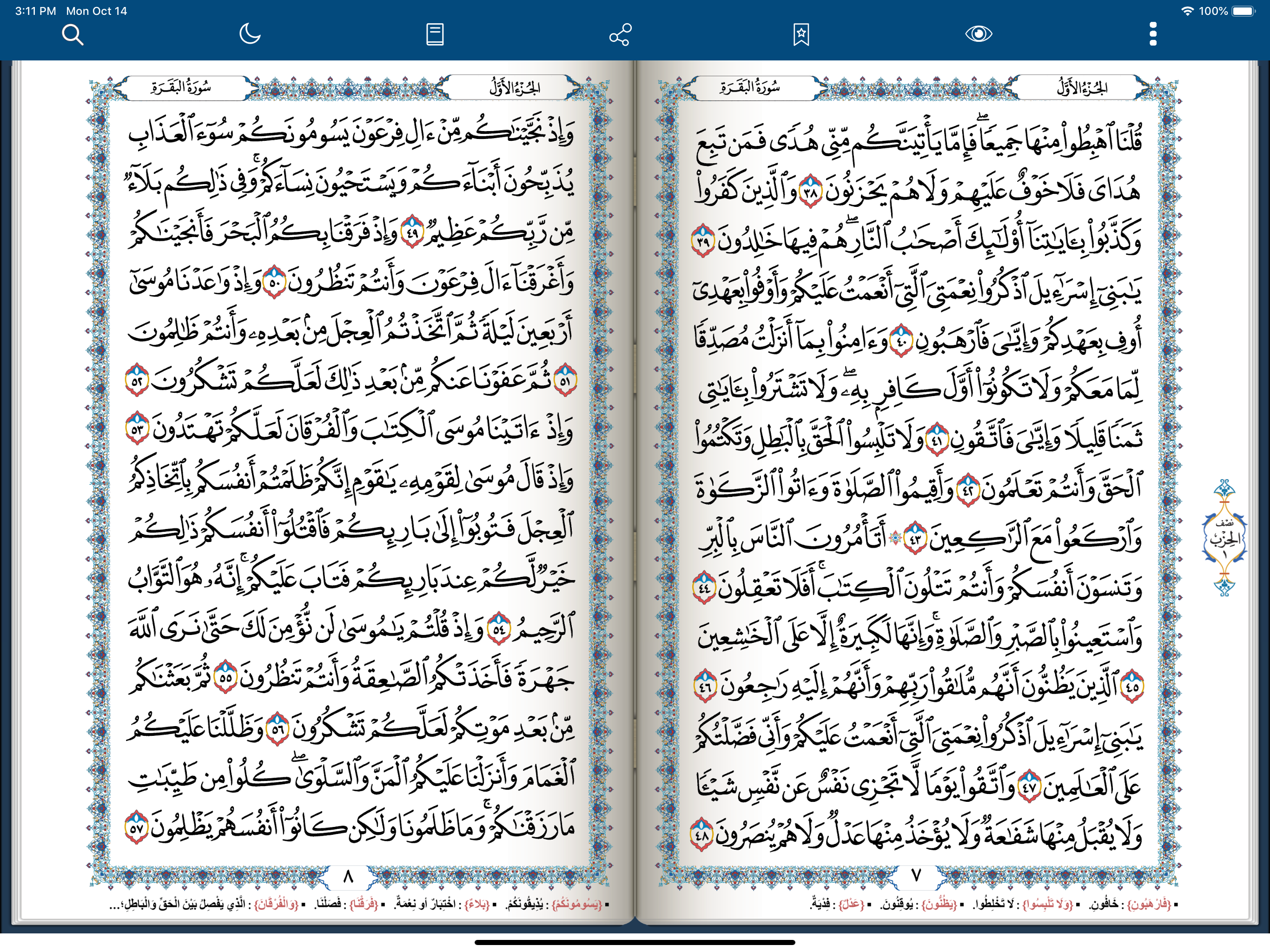Tap the battery indicator in status bar

(1244, 11)
